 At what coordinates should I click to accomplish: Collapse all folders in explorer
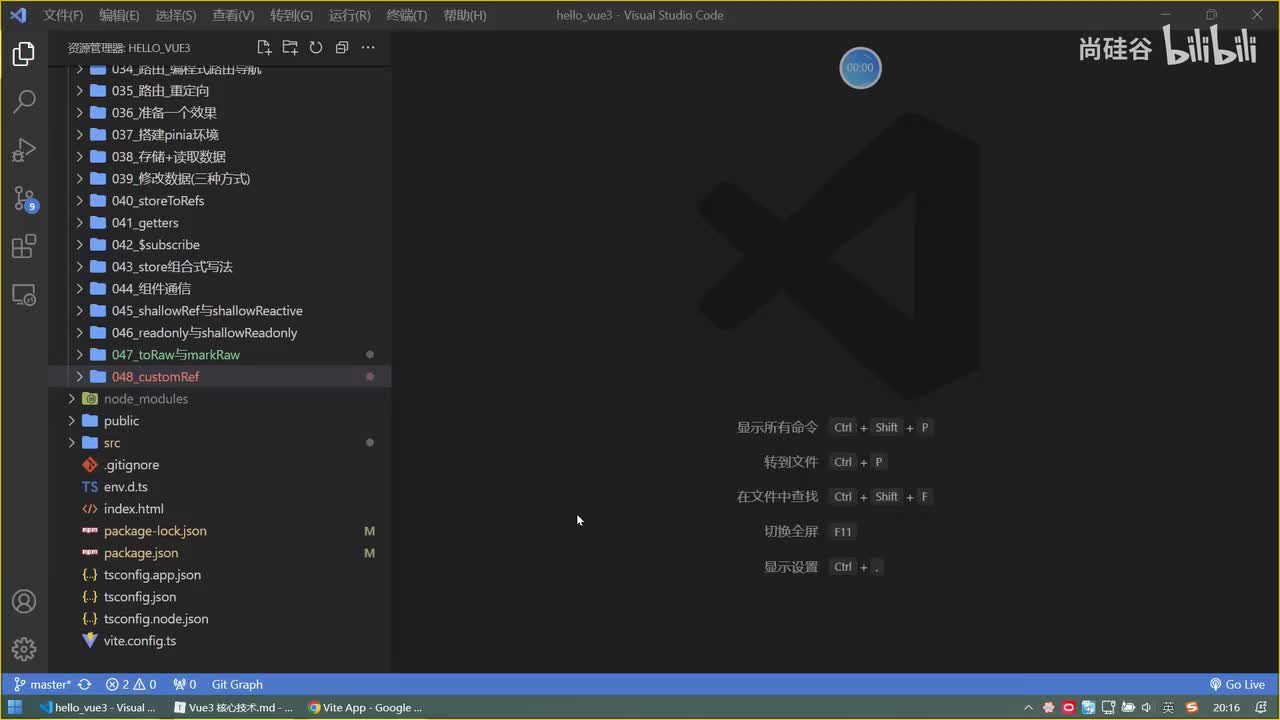coord(342,47)
